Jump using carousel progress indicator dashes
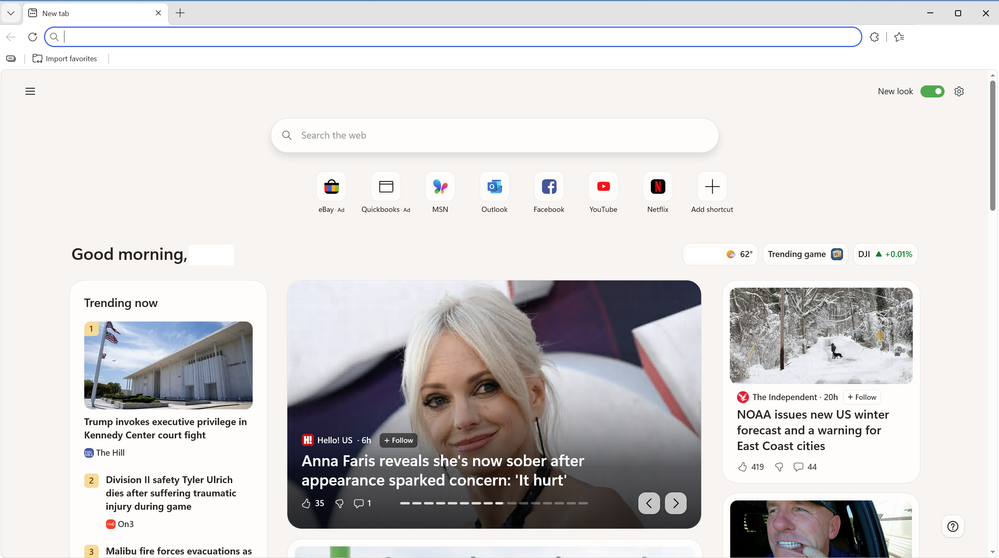Image resolution: width=999 pixels, height=558 pixels. pos(494,503)
